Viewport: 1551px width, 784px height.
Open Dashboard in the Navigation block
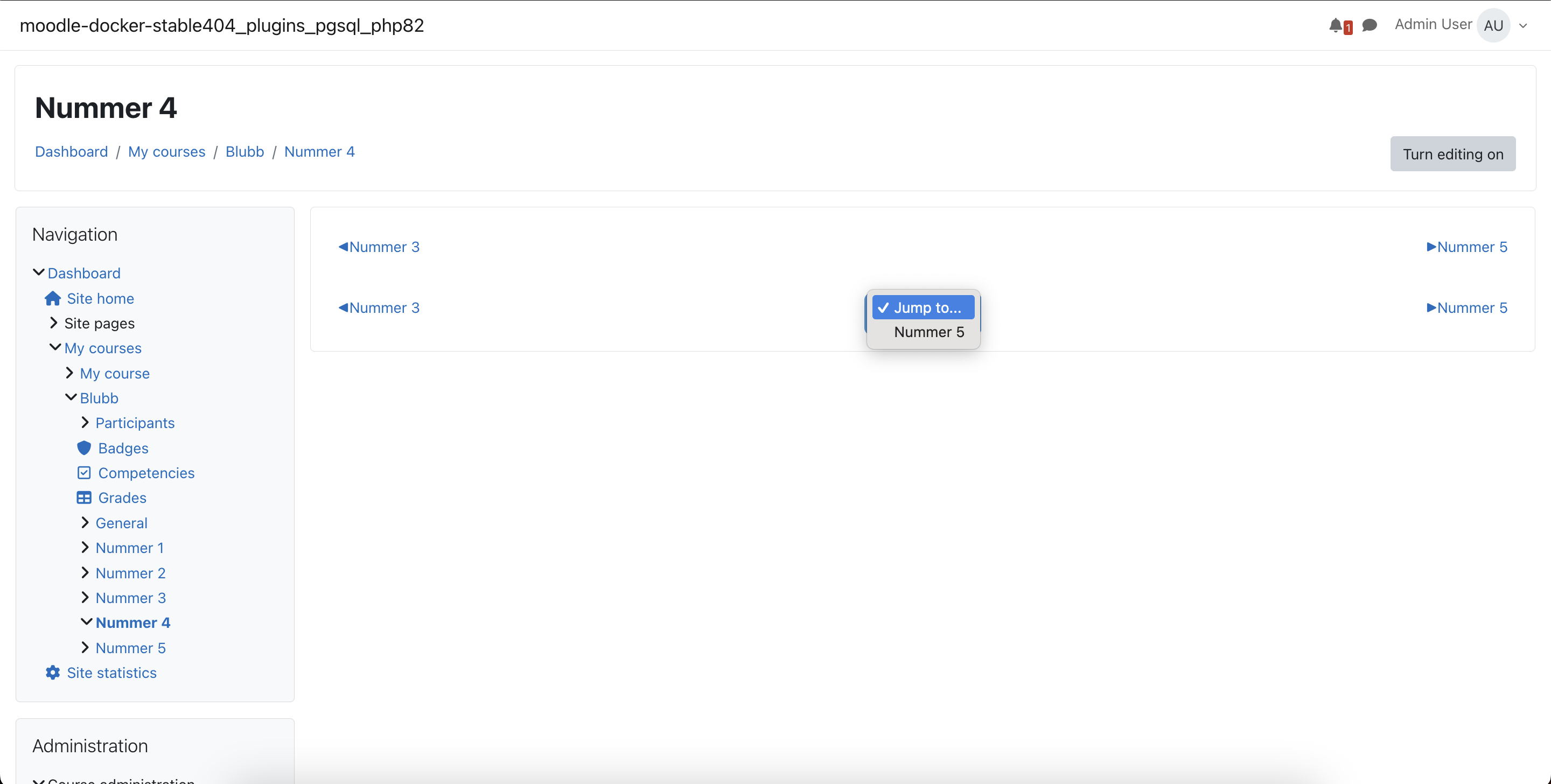point(85,274)
